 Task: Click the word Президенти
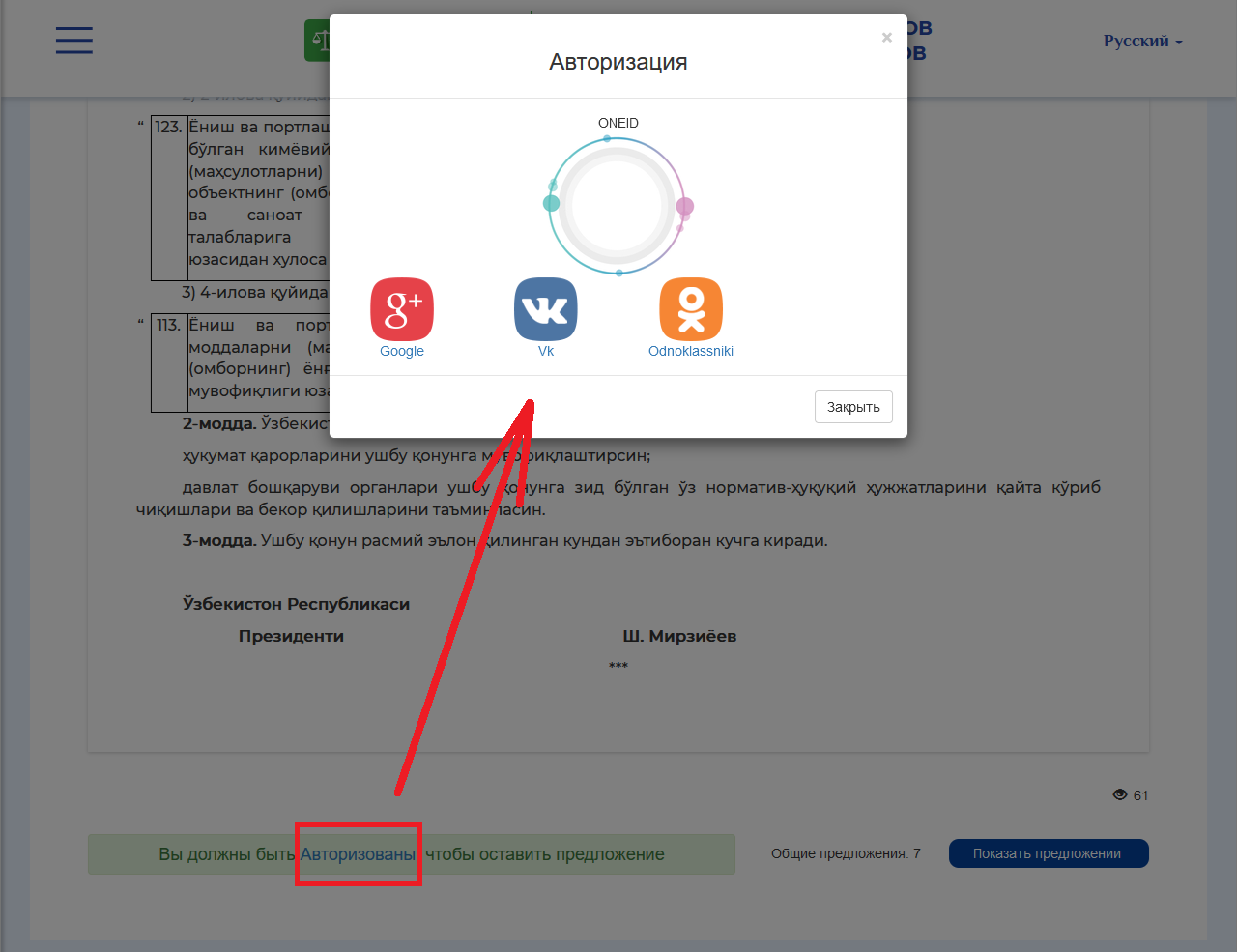click(291, 636)
